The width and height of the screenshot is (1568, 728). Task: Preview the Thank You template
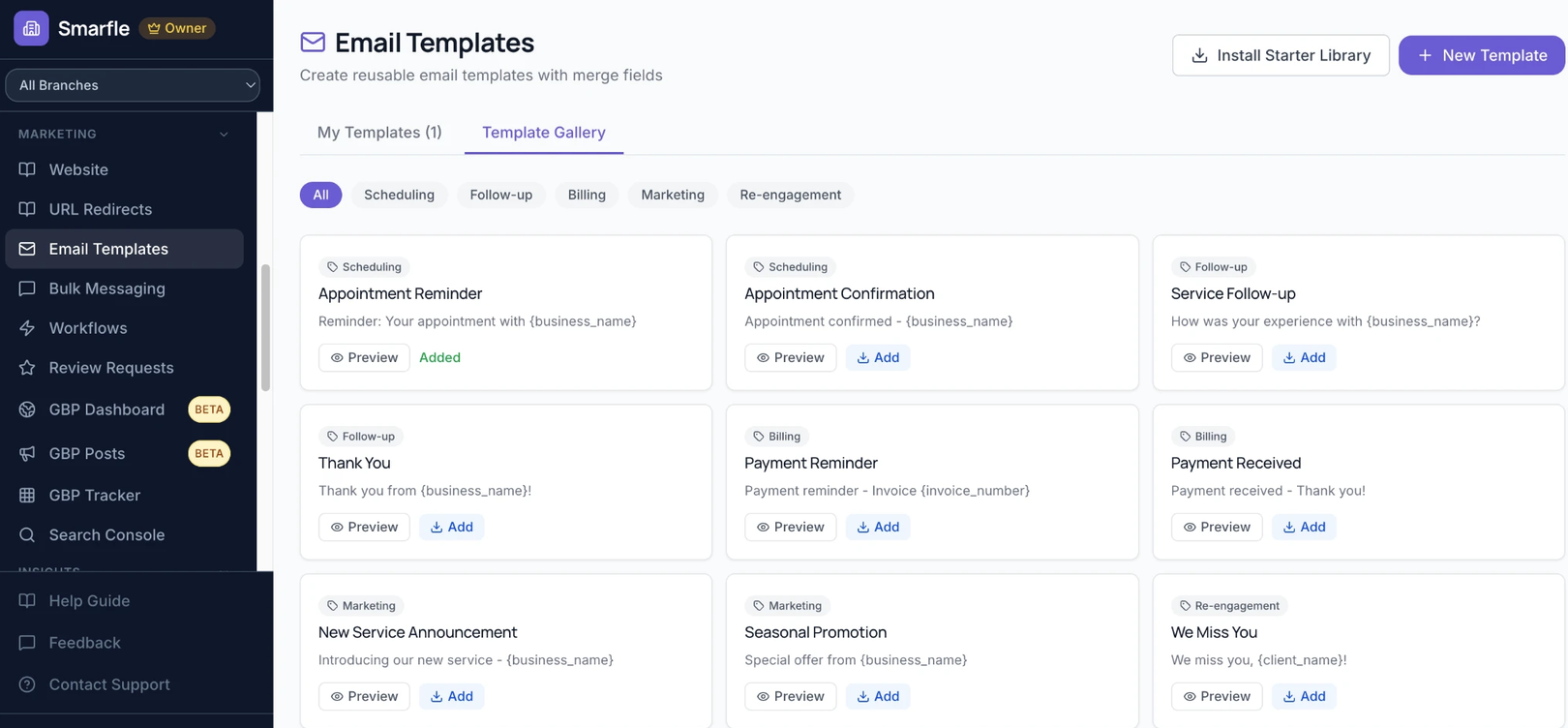coord(364,527)
